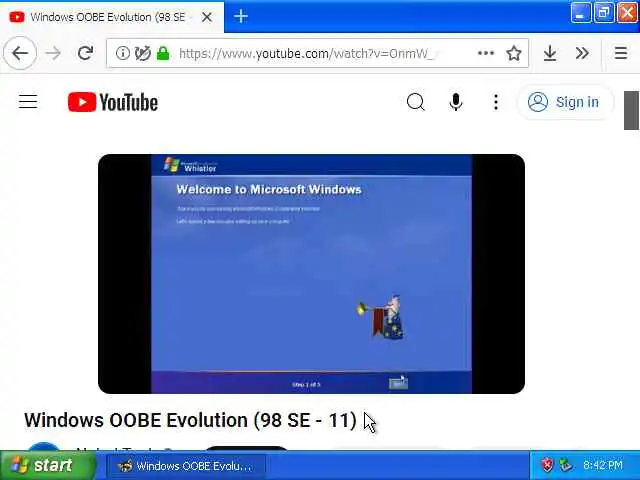Open the Downloads toolbar button
This screenshot has height=480, width=640.
click(550, 53)
